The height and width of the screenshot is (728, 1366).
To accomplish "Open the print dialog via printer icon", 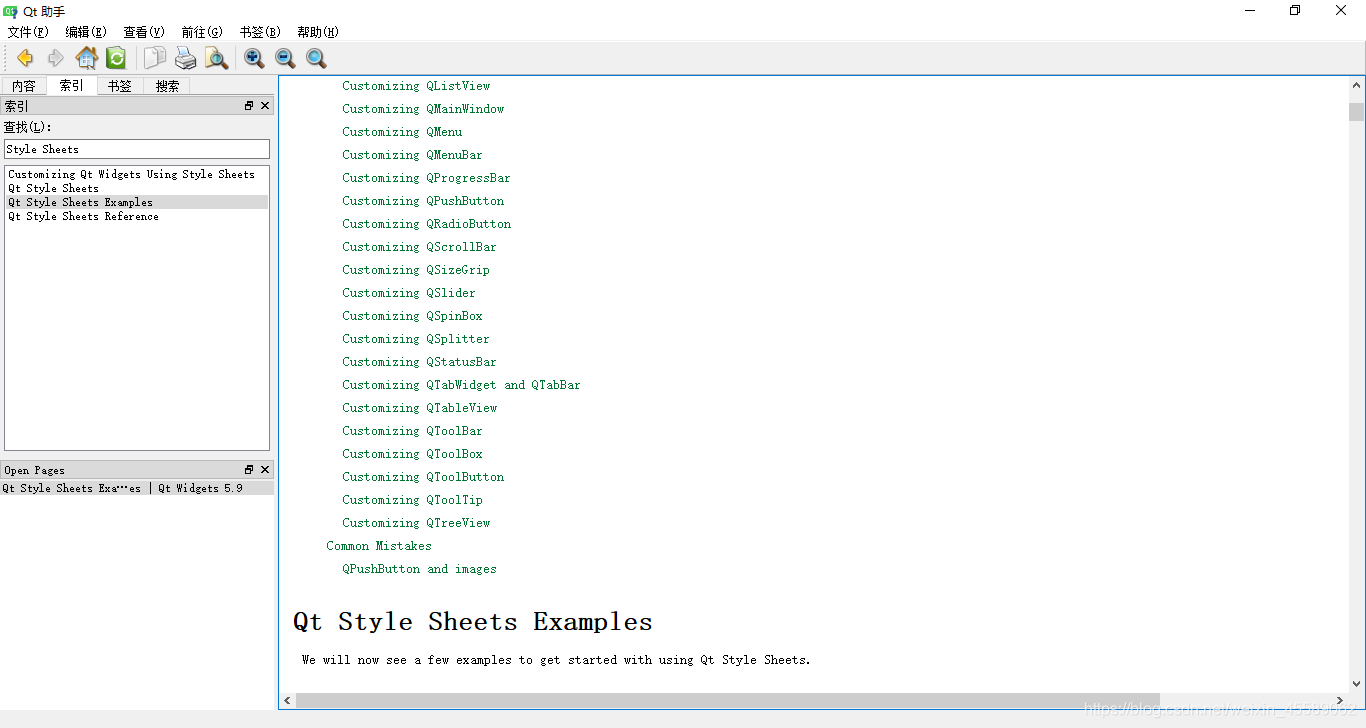I will 186,57.
